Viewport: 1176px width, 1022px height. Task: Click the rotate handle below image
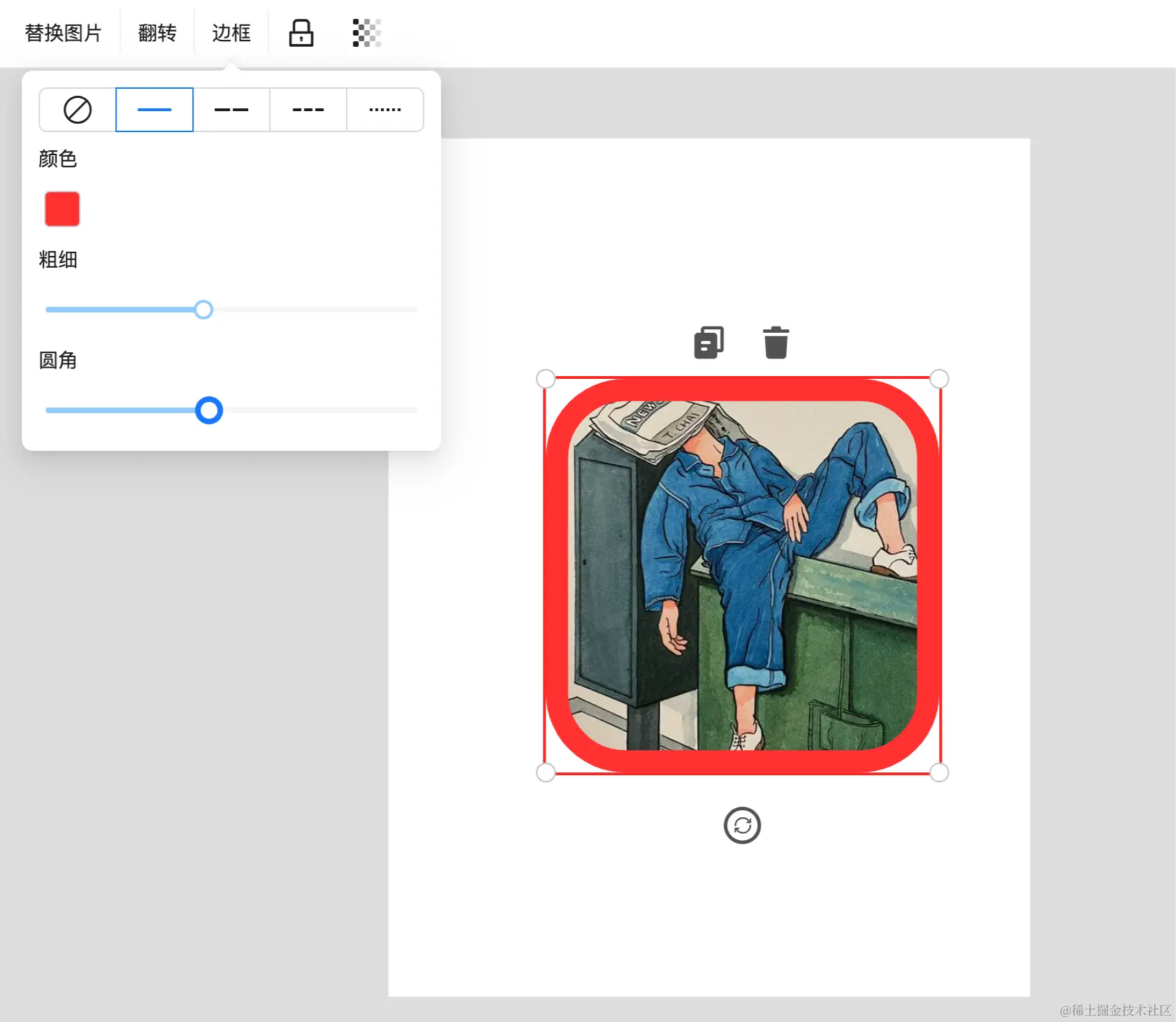tap(742, 826)
